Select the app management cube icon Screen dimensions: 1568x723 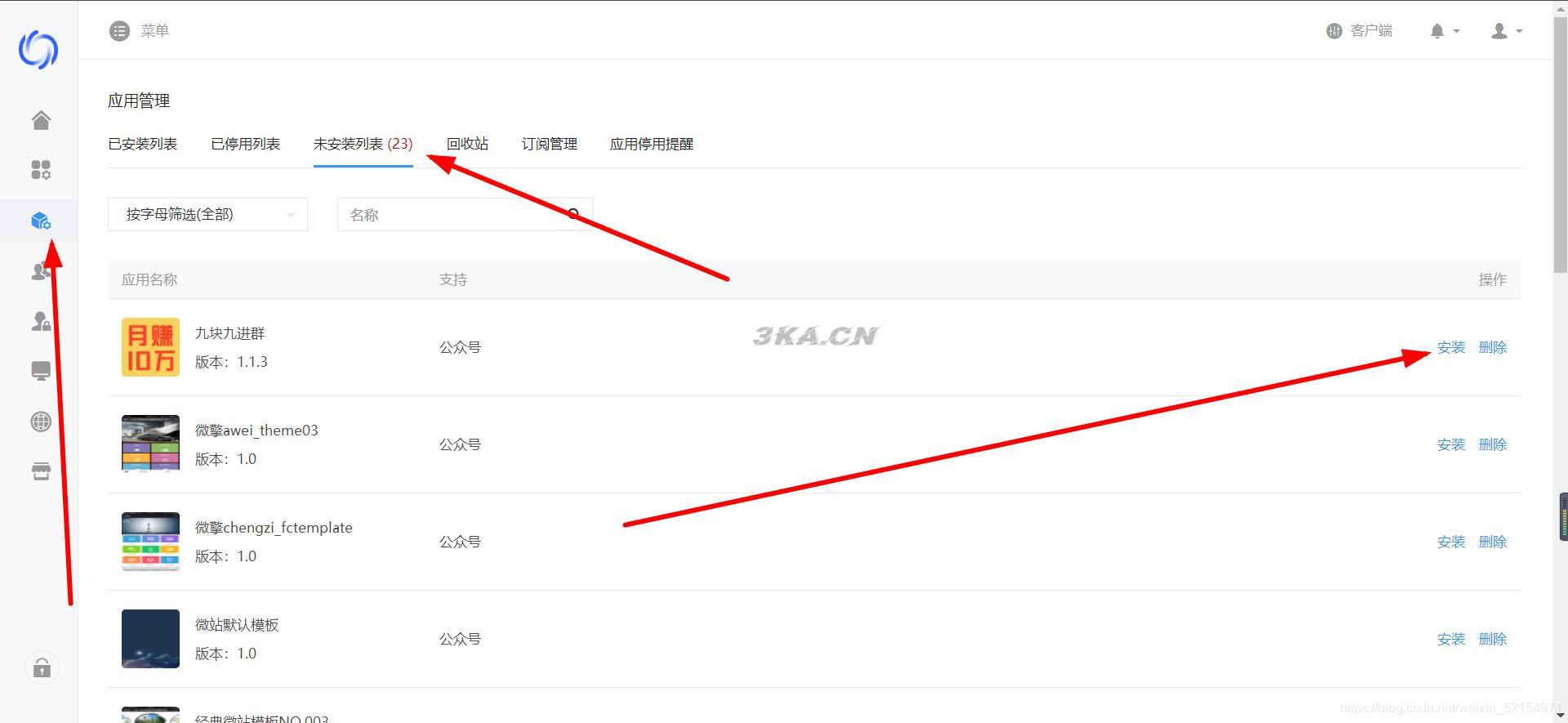[41, 221]
